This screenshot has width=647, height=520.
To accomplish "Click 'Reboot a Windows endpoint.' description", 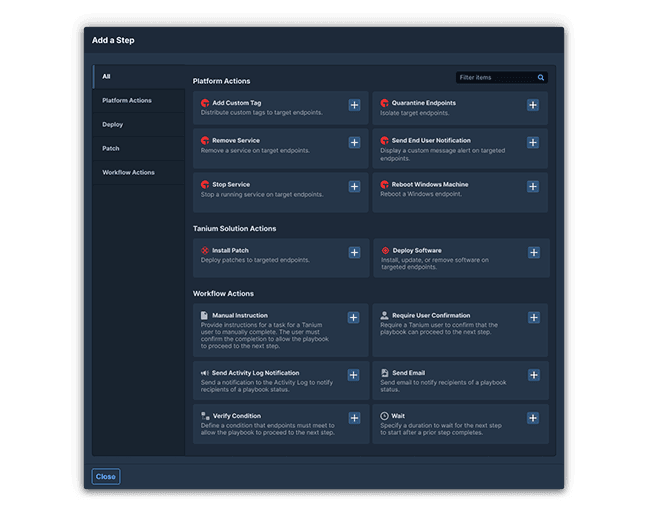I will click(x=421, y=194).
